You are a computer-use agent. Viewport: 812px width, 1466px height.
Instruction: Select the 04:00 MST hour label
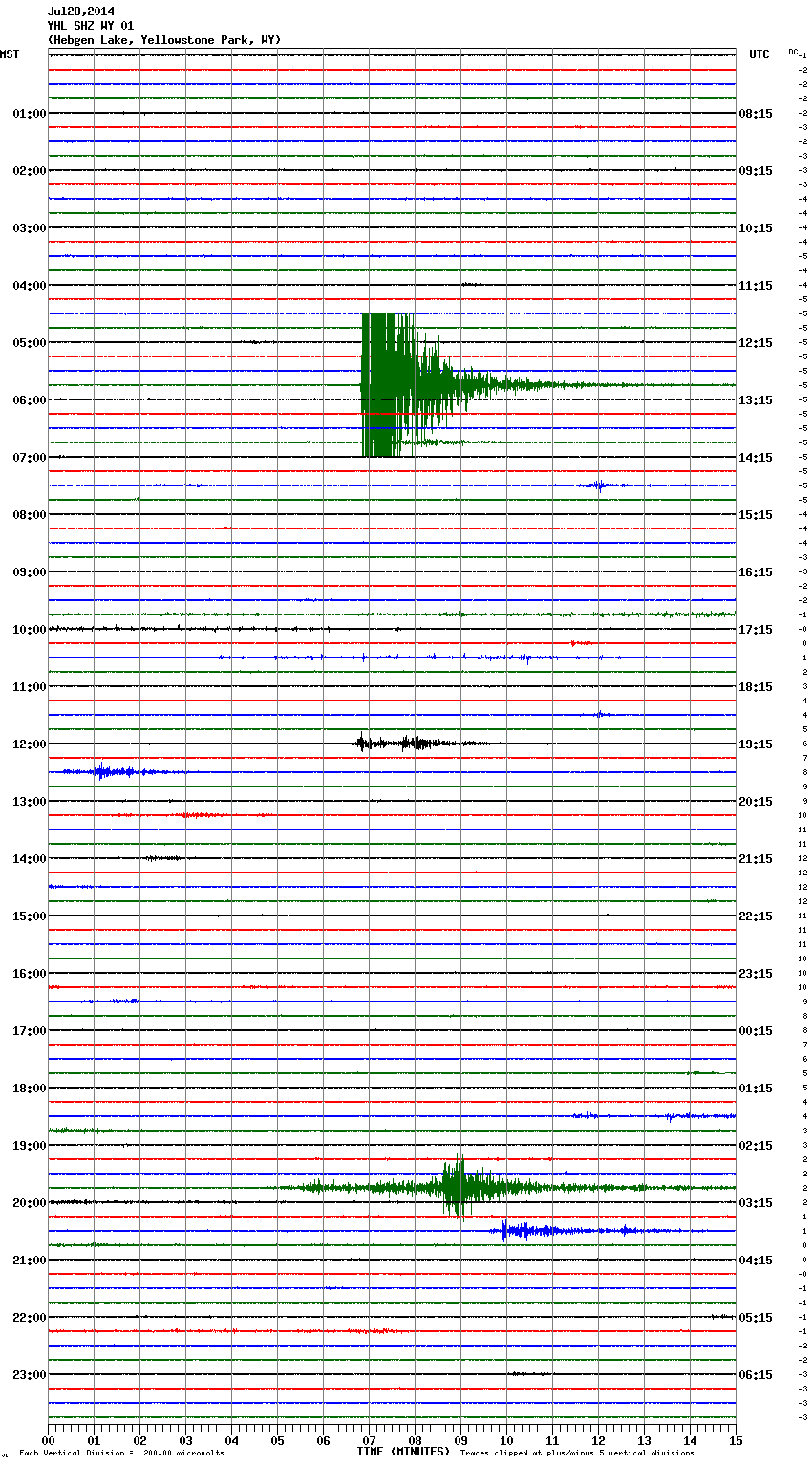coord(30,286)
